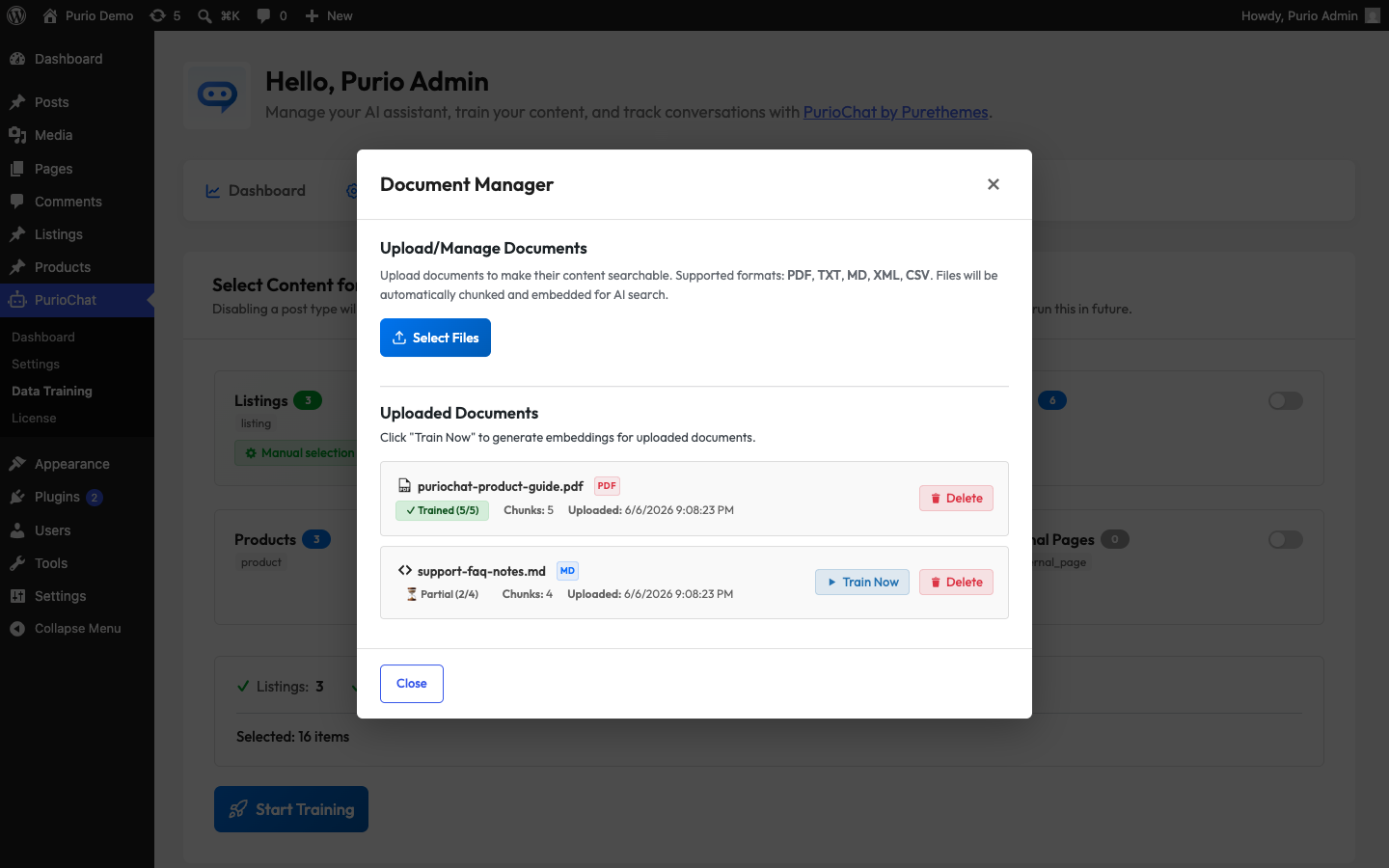The width and height of the screenshot is (1389, 868).
Task: Delete support-faq-notes.md document
Action: 956,582
